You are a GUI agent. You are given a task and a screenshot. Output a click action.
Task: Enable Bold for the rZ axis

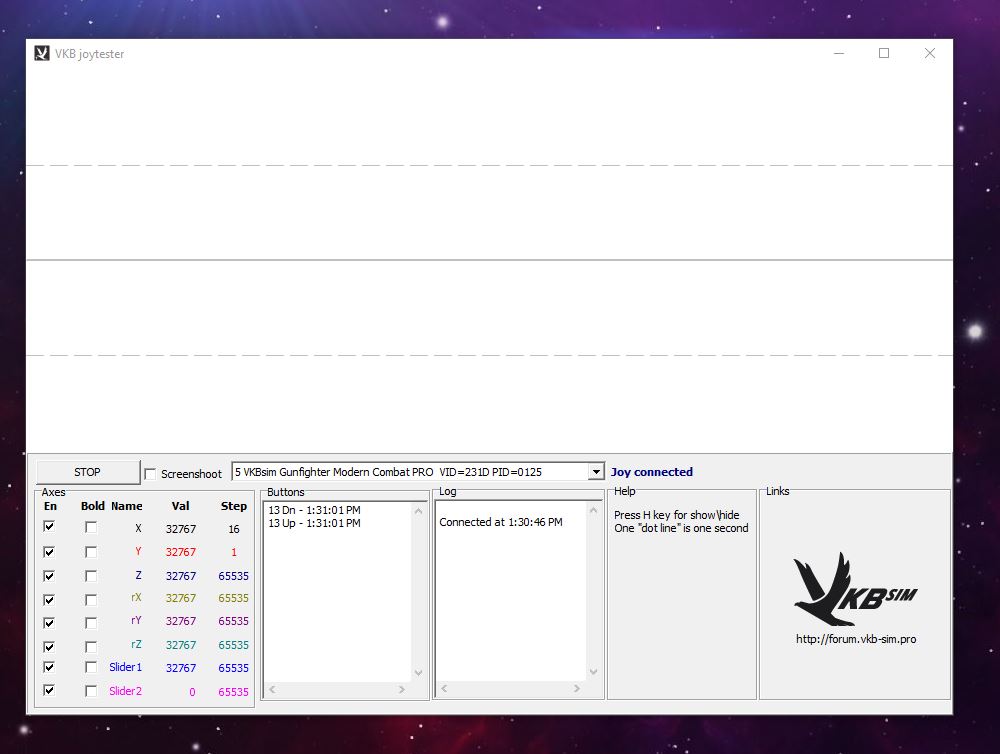click(x=91, y=647)
